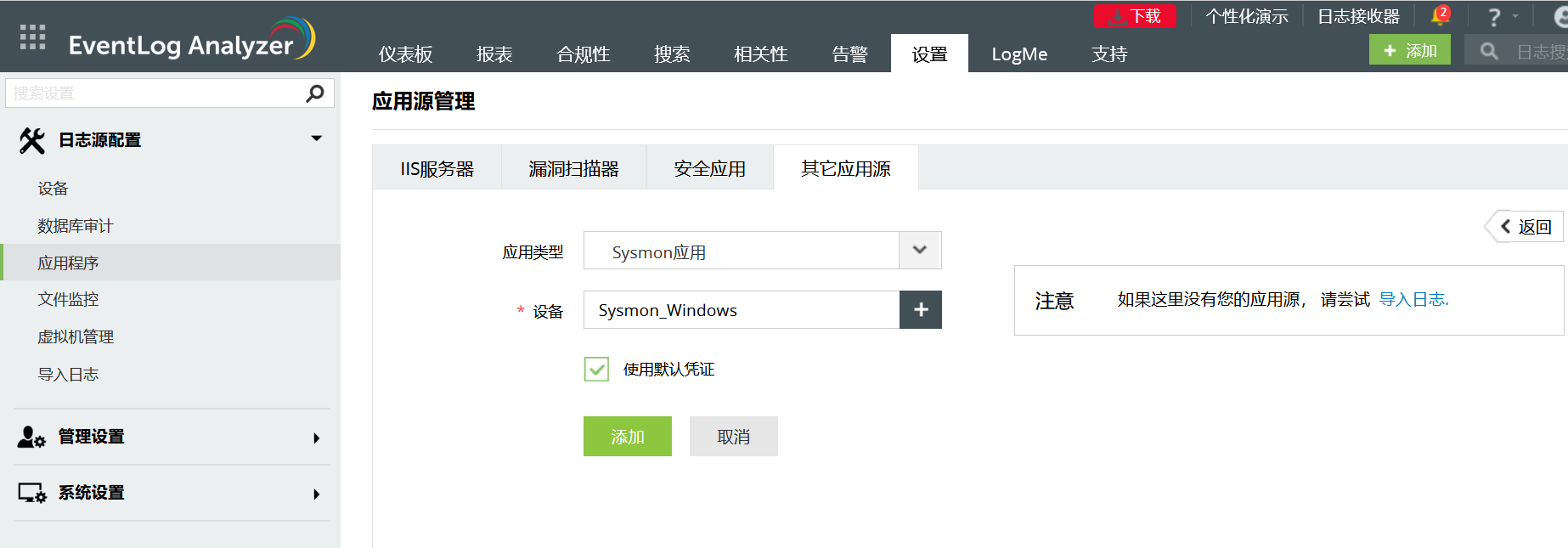The height and width of the screenshot is (548, 1568).
Task: Open the 日志接收器 link
Action: 1358,16
